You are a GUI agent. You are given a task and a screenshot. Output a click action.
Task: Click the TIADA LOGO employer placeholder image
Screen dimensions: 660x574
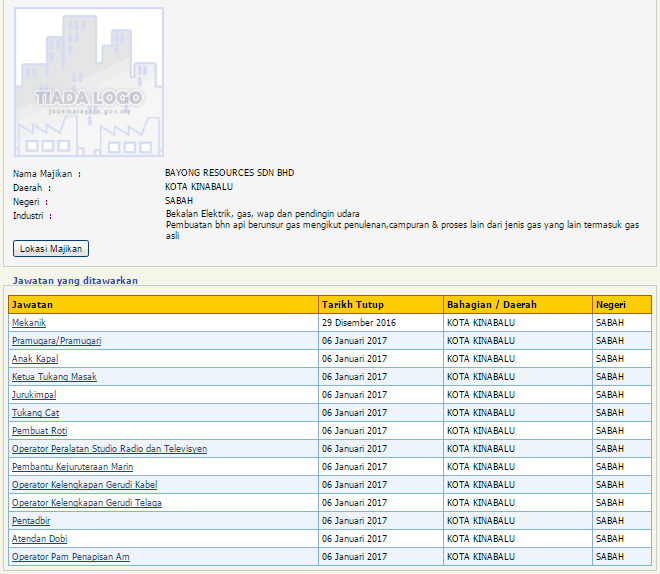click(89, 82)
